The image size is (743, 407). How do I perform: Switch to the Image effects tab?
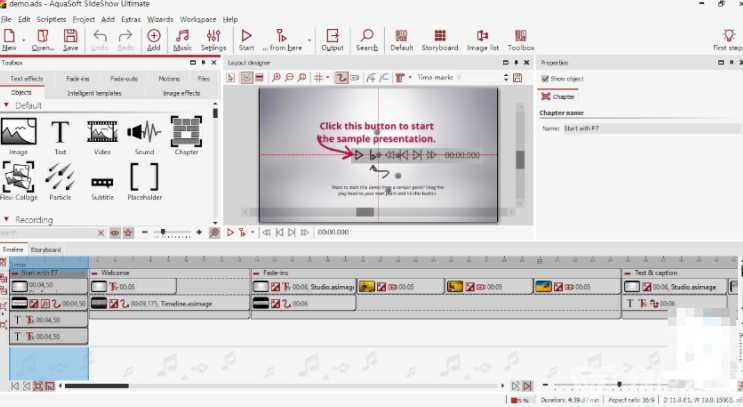click(x=181, y=92)
